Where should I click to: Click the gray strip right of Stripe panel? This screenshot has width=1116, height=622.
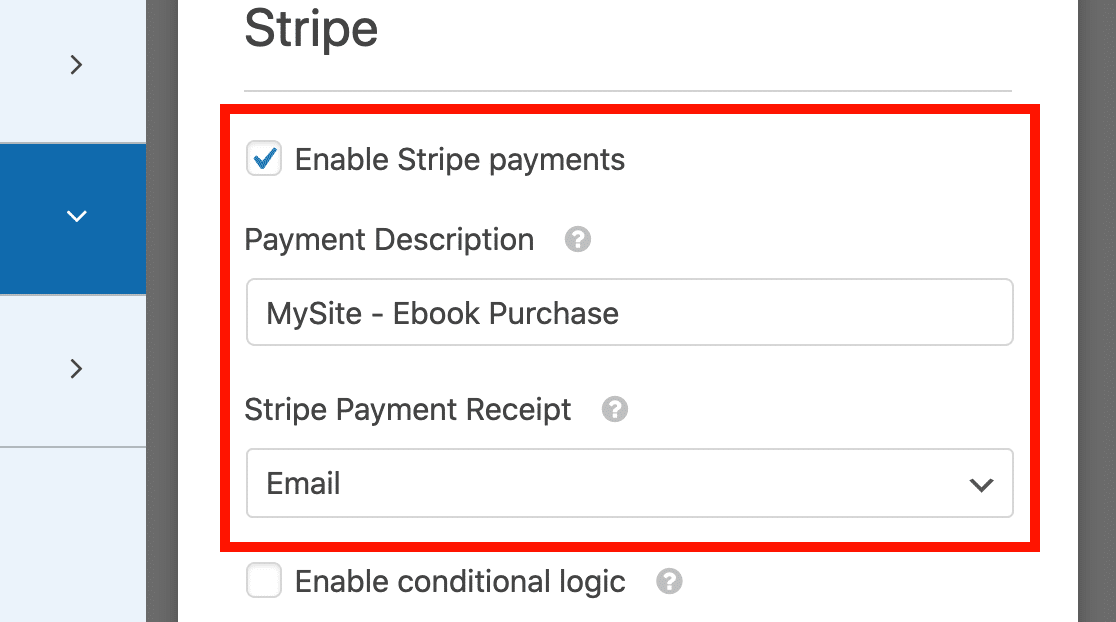(1097, 311)
